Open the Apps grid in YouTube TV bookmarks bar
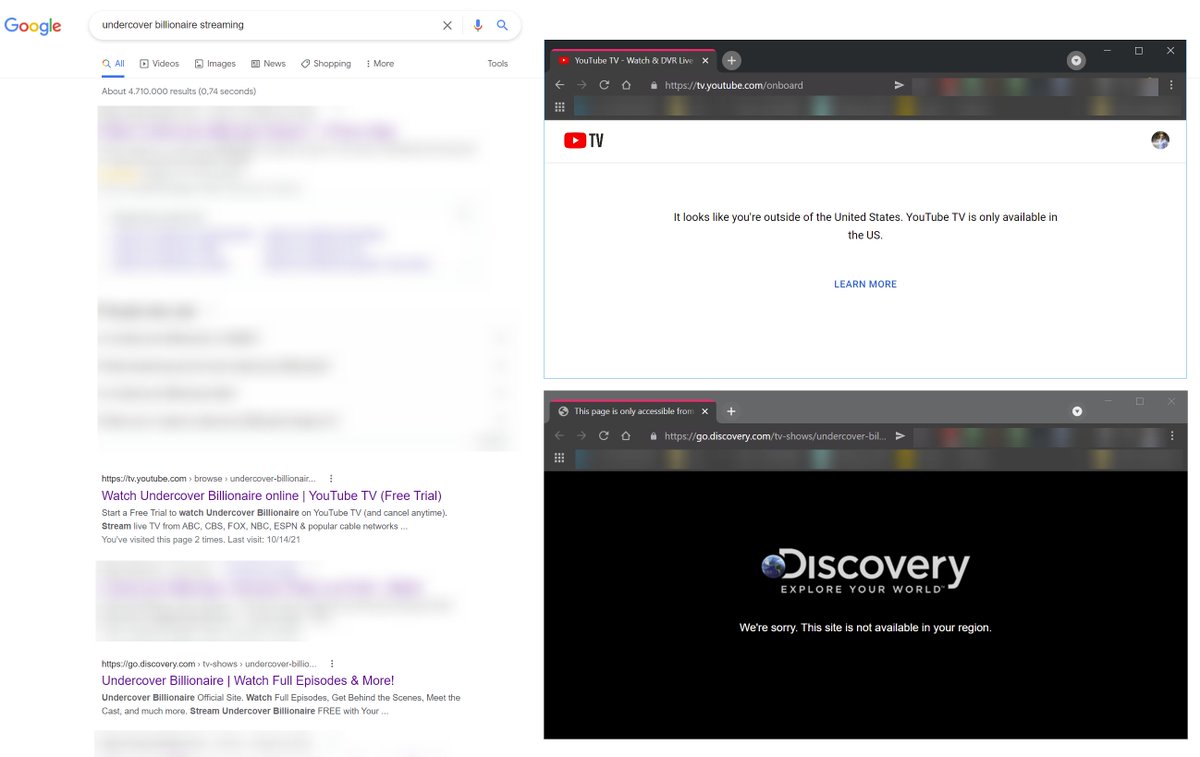The height and width of the screenshot is (757, 1200). (x=560, y=107)
